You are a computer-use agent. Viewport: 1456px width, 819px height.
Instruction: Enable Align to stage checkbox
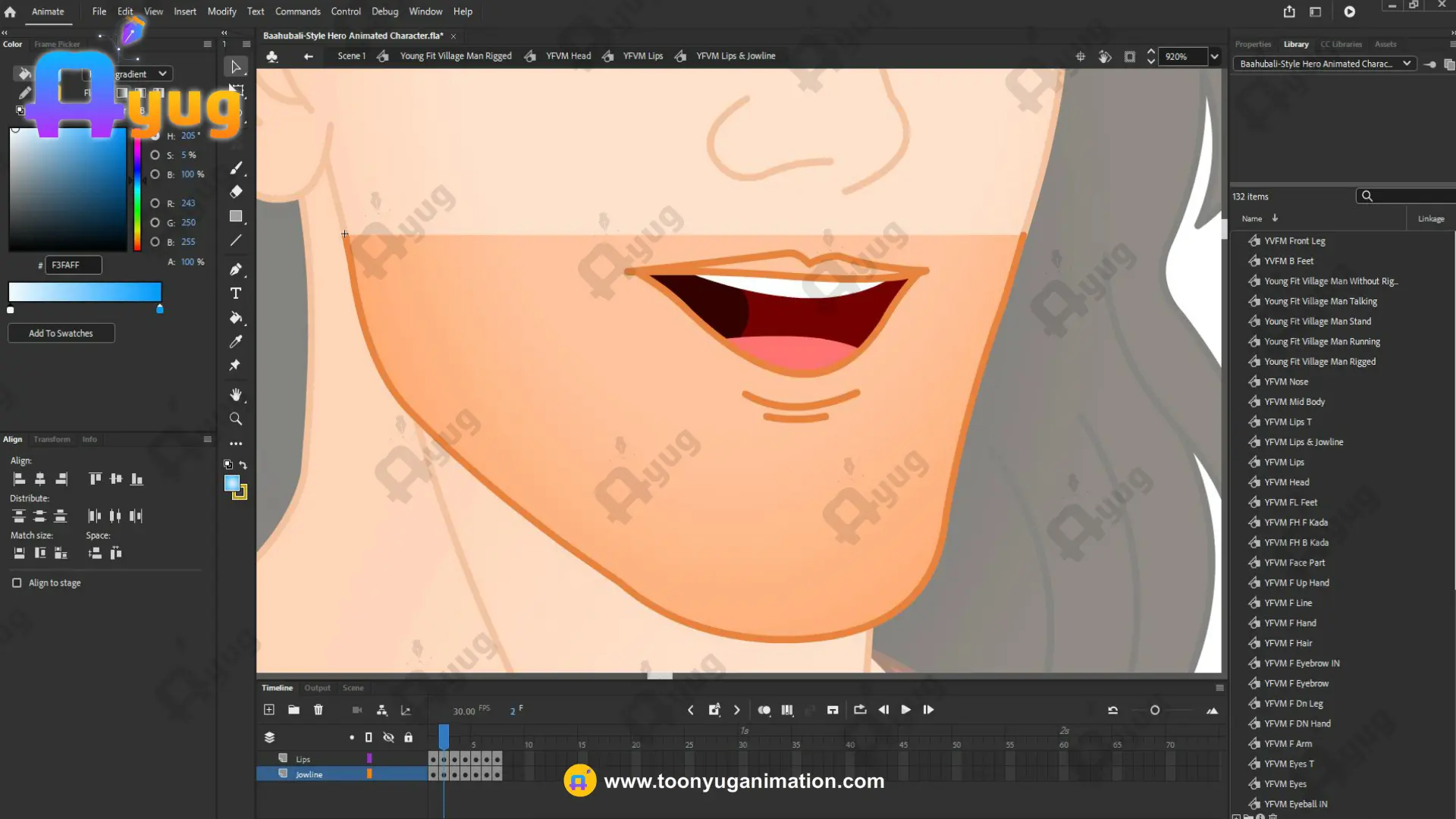click(17, 583)
